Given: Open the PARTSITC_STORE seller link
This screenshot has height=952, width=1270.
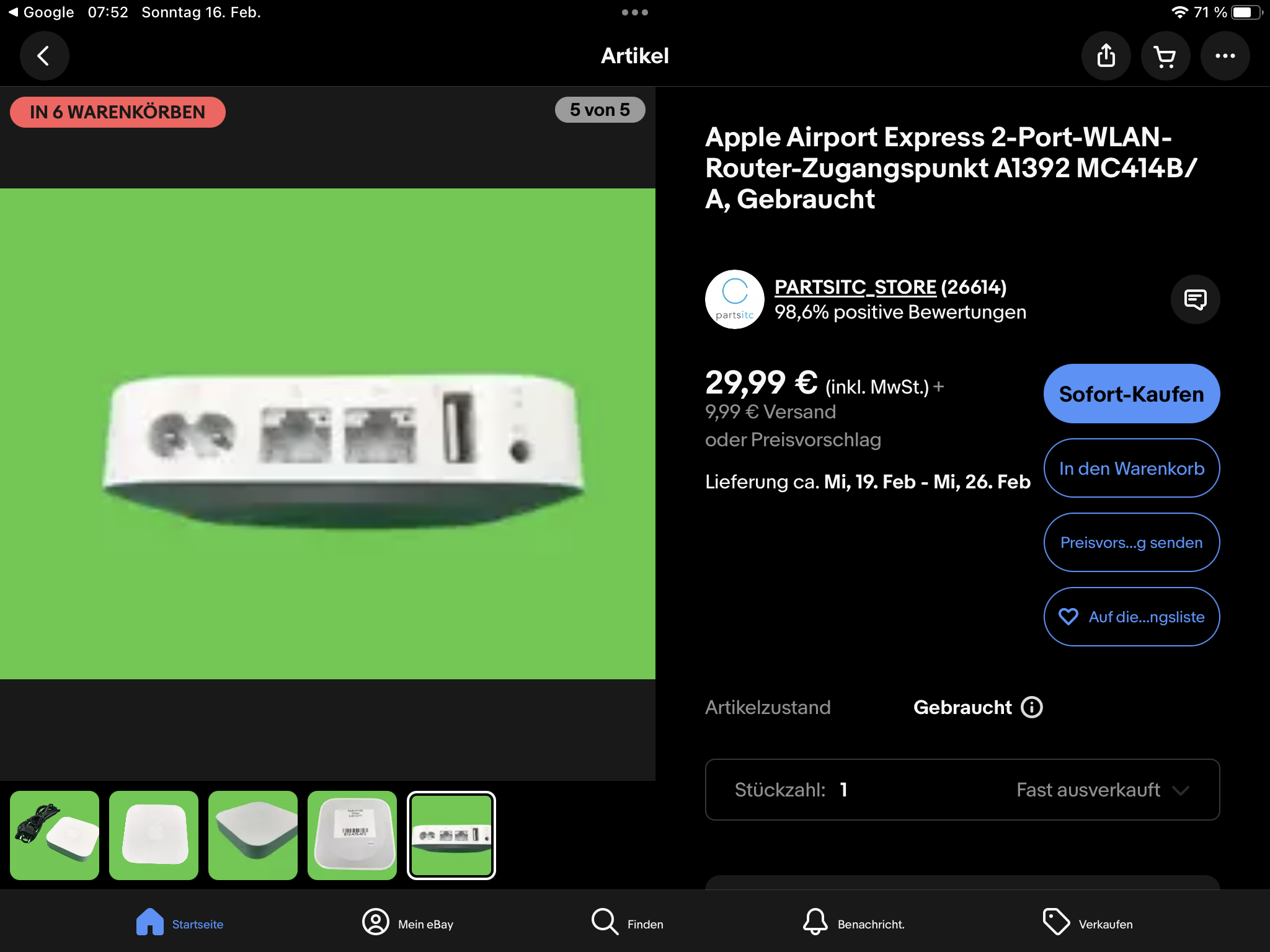Looking at the screenshot, I should (x=855, y=287).
